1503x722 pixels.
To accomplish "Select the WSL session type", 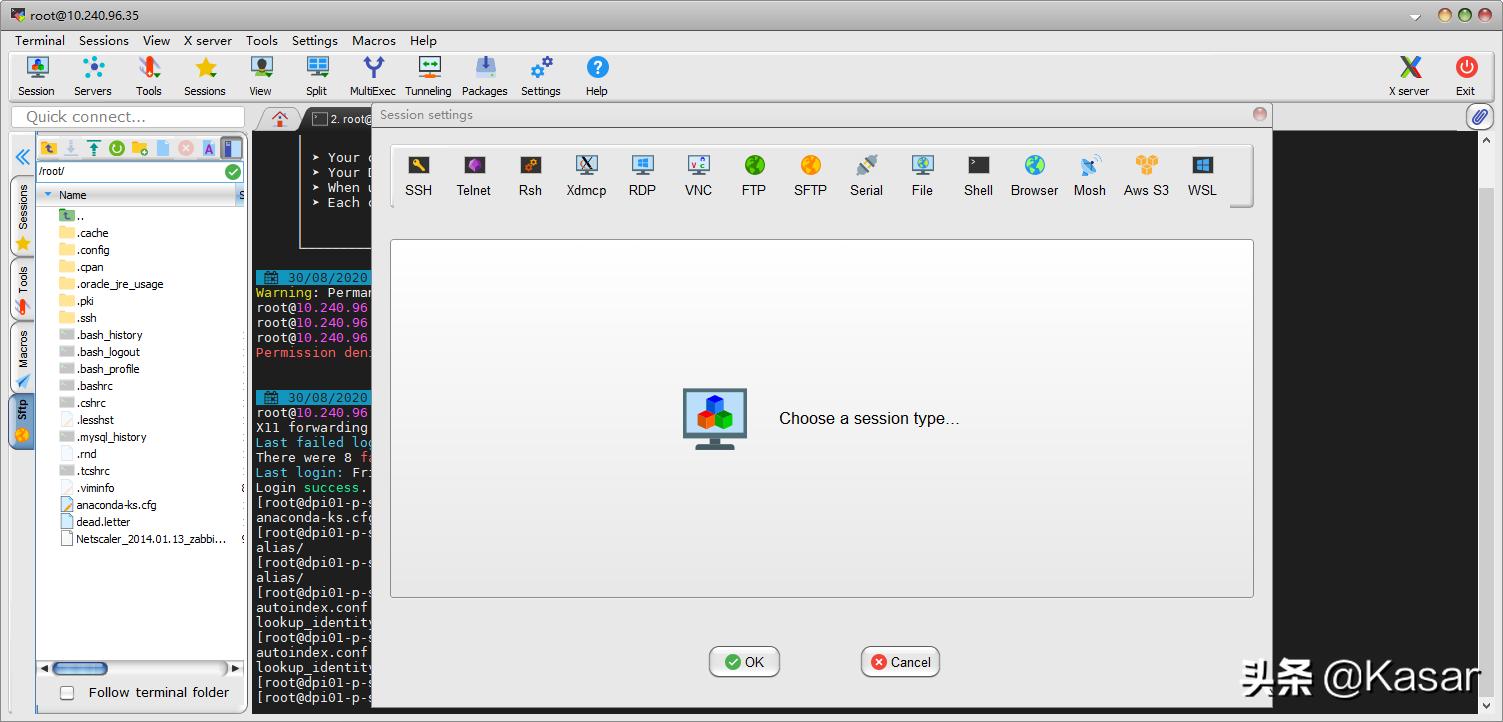I will coord(1202,176).
